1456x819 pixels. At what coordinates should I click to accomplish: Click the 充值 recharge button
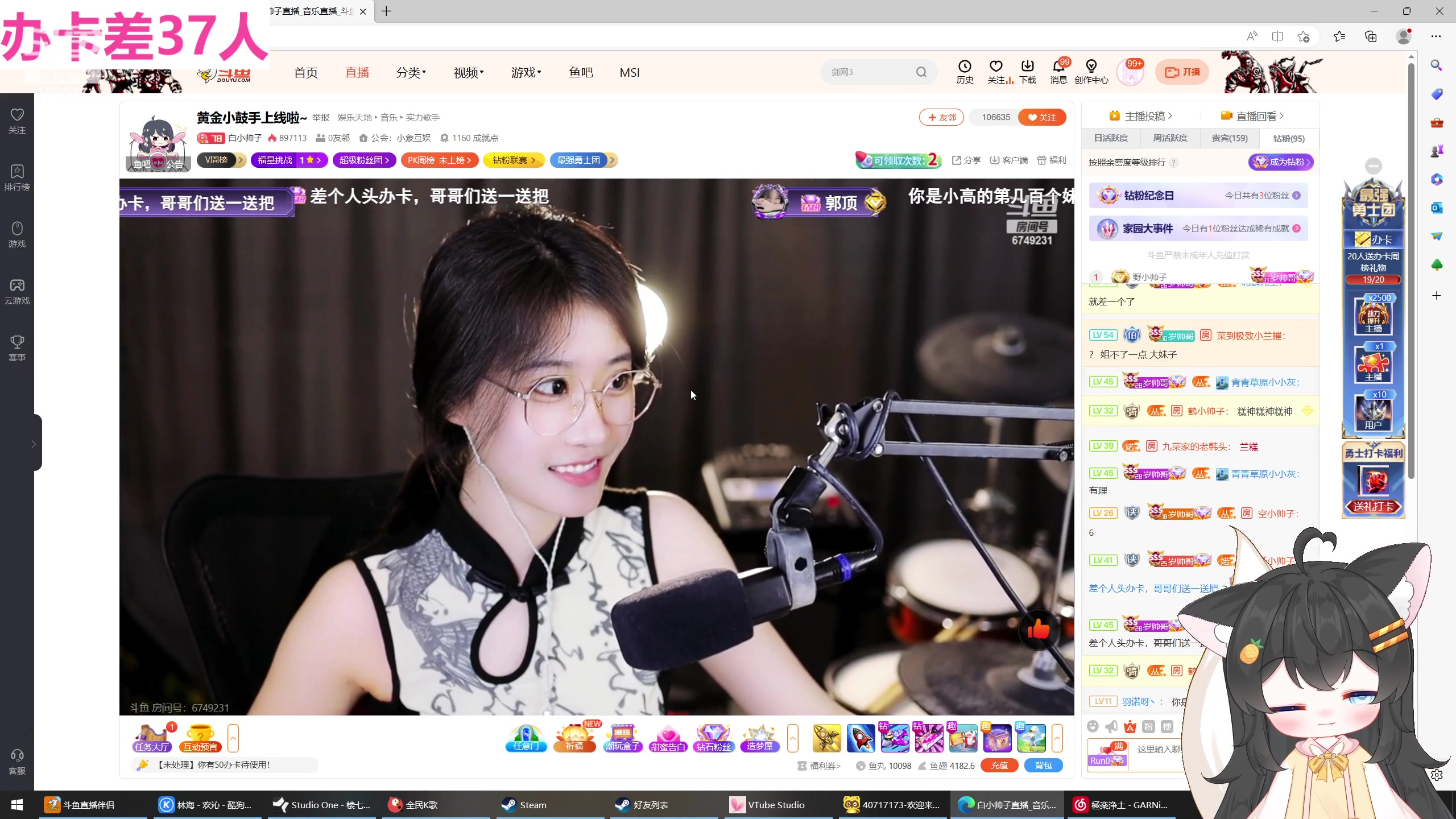click(x=999, y=766)
